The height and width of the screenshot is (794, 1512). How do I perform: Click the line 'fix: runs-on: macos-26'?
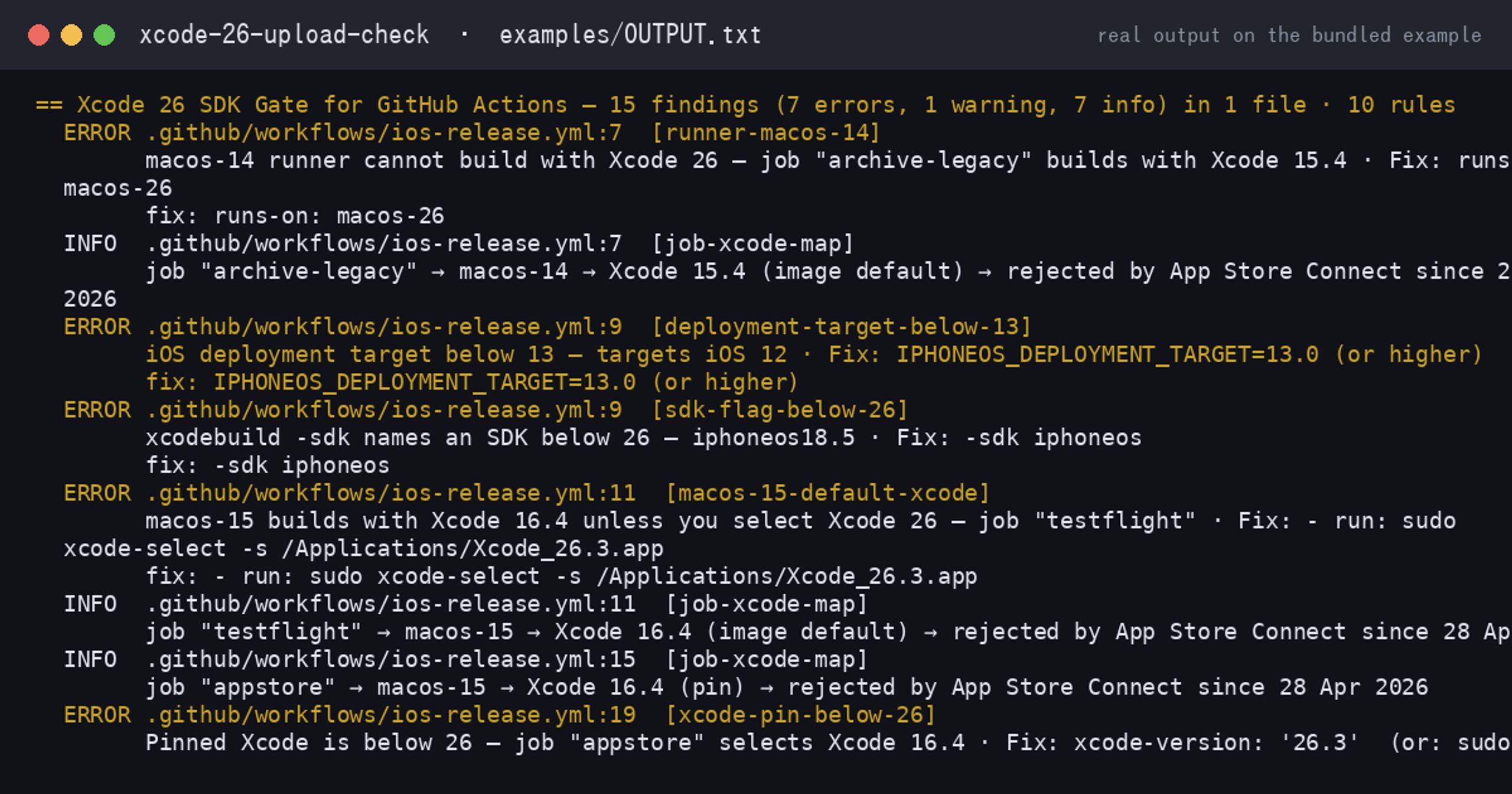295,216
